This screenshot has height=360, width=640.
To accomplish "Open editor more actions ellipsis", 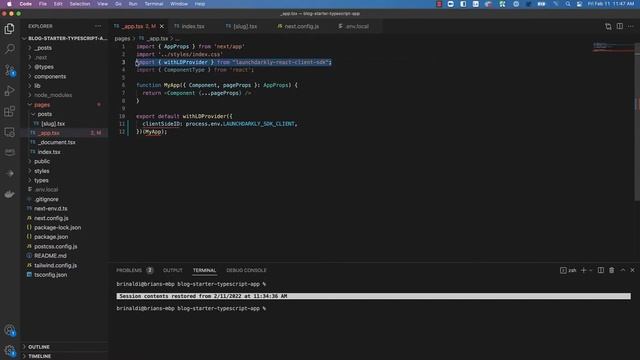I will (x=631, y=26).
